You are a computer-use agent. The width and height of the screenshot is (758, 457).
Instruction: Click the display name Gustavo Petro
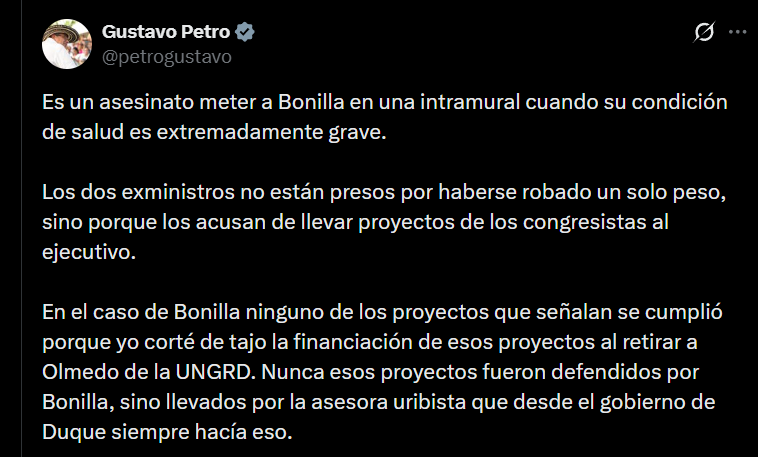point(166,32)
